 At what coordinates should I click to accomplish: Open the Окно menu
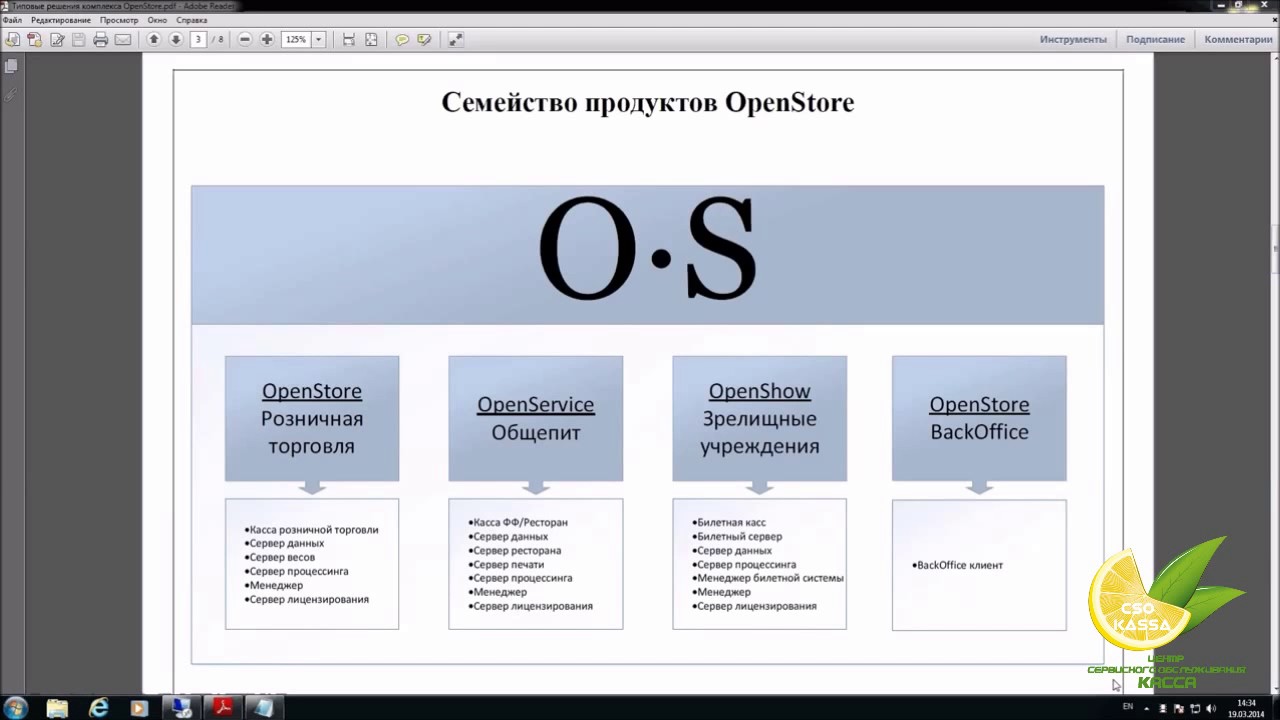[x=157, y=20]
